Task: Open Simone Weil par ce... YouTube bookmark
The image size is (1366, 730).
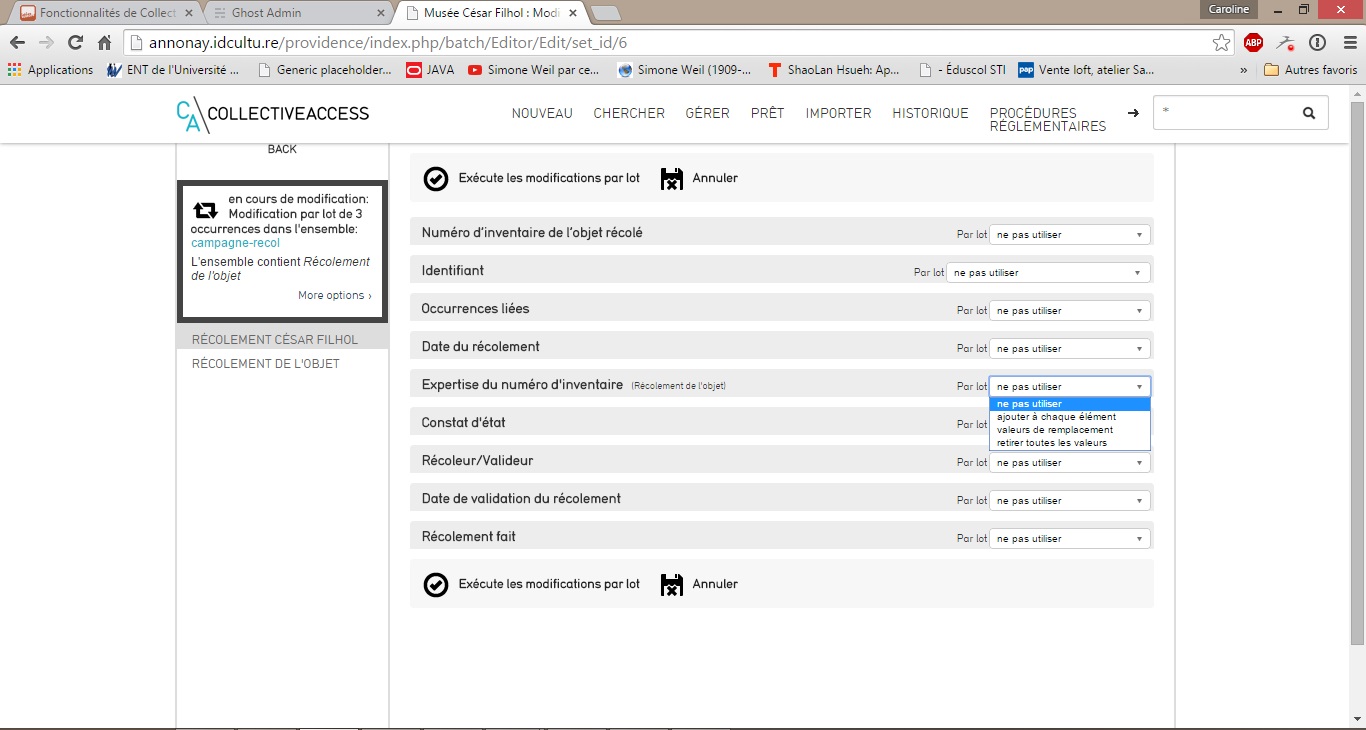Action: tap(534, 70)
